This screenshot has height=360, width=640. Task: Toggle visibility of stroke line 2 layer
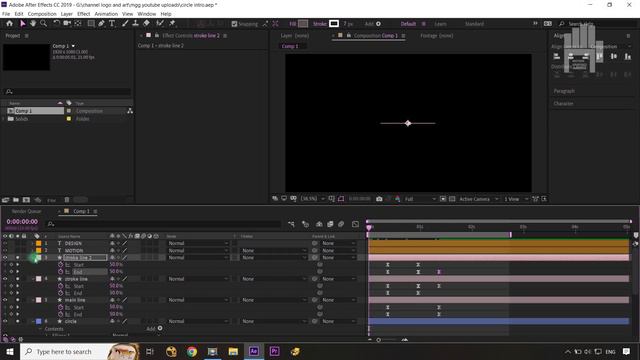click(5, 258)
